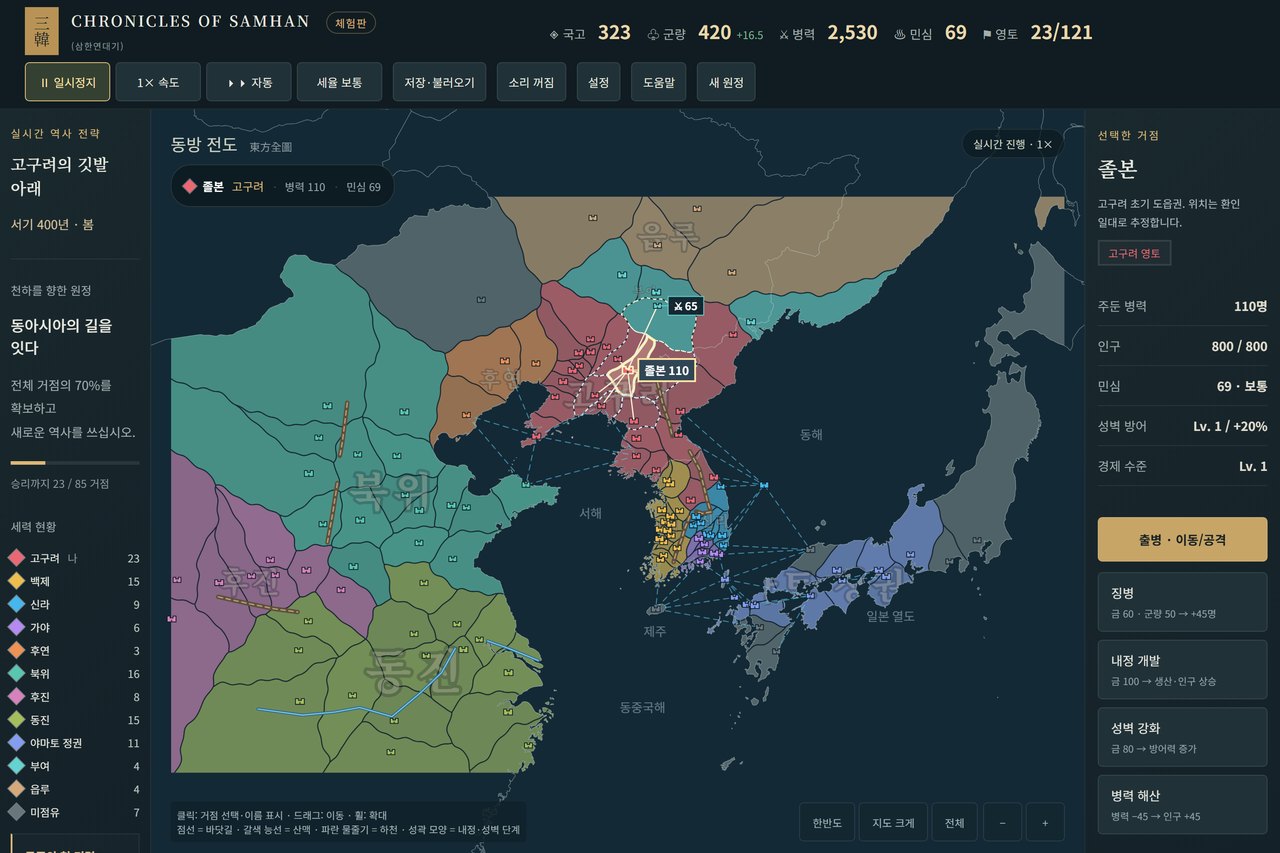Image resolution: width=1280 pixels, height=853 pixels.
Task: Click the 승리까지 23 / 85 progress bar
Action: (x=75, y=463)
